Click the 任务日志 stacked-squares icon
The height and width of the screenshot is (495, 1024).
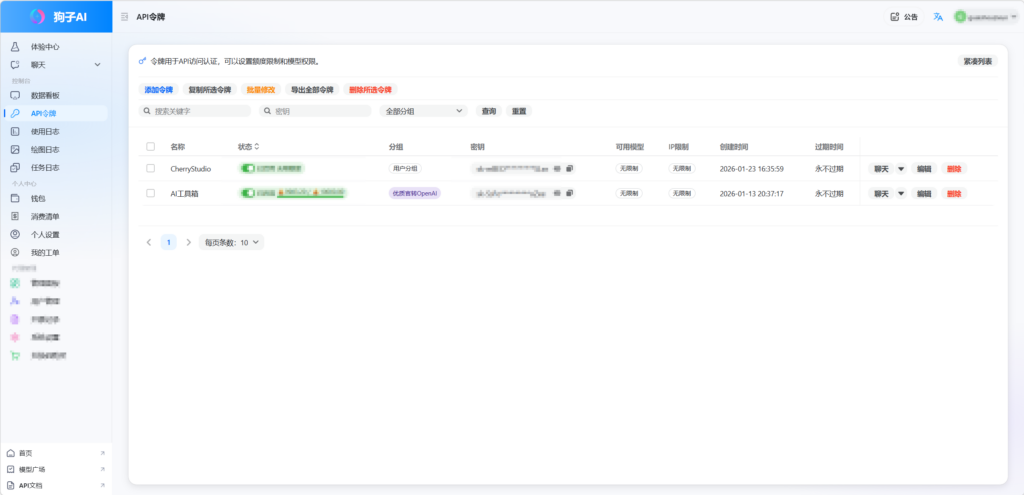15,167
